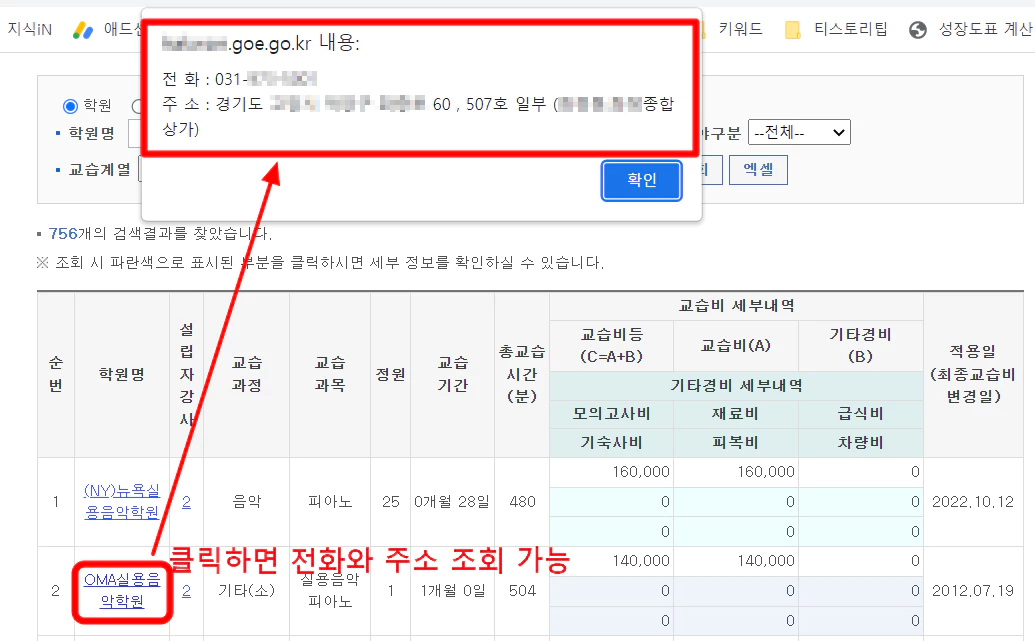Image resolution: width=1035 pixels, height=641 pixels.
Task: Click the 2 link for 뉴욕실용음악학원 instructors
Action: click(x=186, y=502)
